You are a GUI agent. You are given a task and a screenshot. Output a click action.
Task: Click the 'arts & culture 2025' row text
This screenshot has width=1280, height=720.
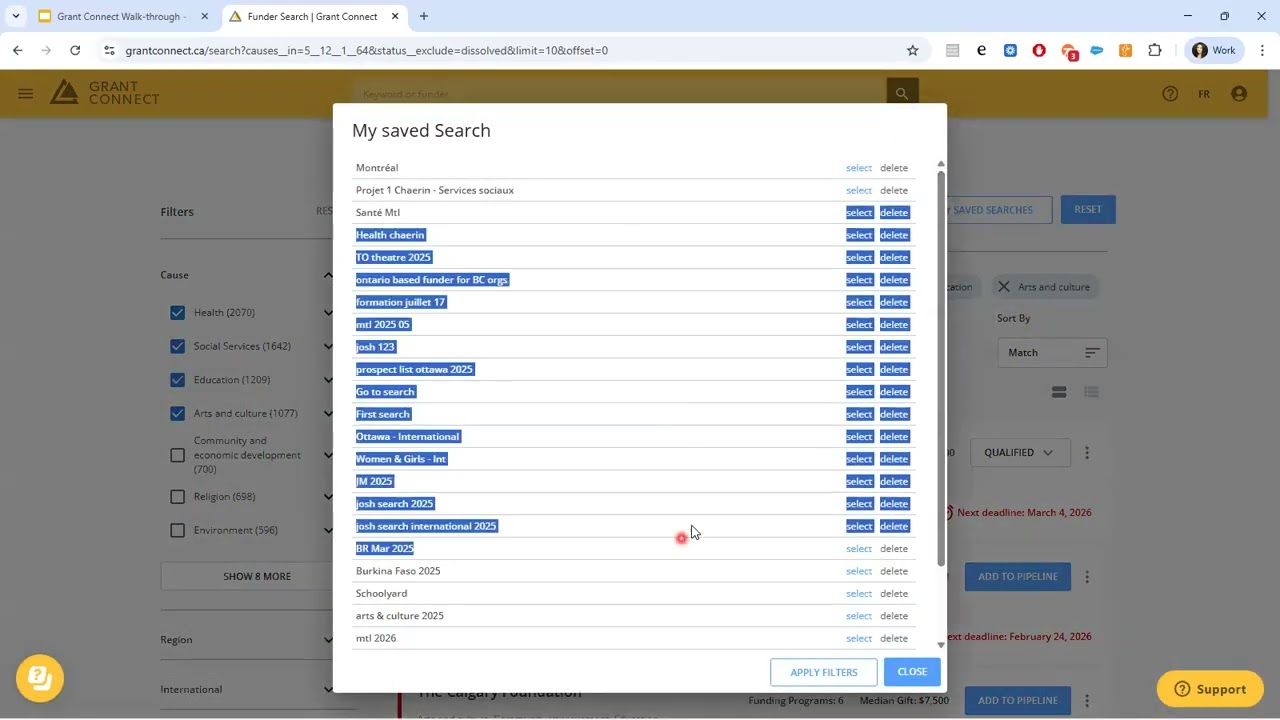(400, 616)
